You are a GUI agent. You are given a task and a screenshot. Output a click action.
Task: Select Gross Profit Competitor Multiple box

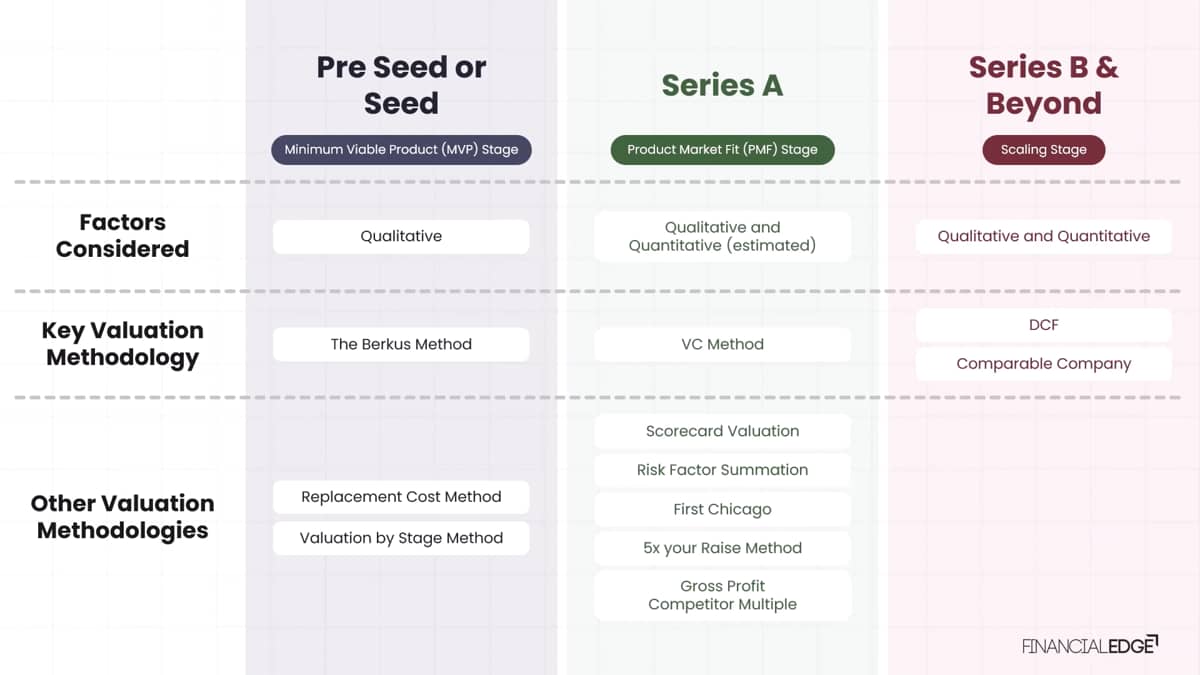point(722,595)
